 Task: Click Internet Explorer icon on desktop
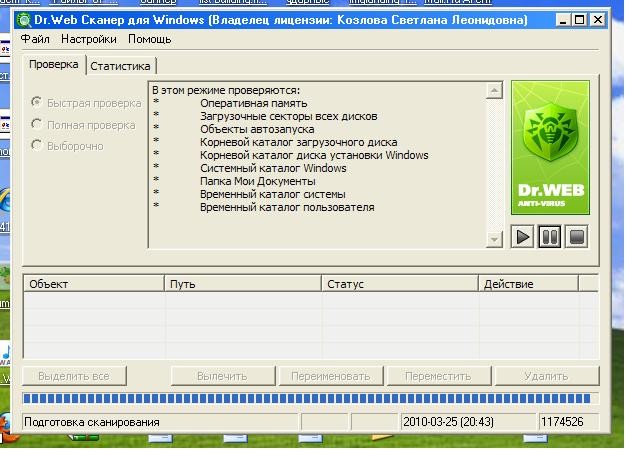point(6,202)
